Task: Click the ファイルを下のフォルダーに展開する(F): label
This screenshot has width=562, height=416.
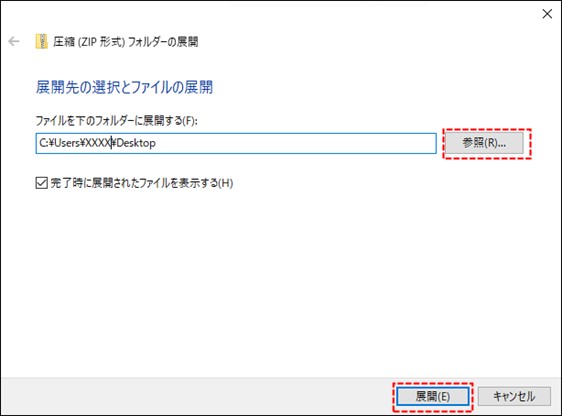Action: coord(116,120)
